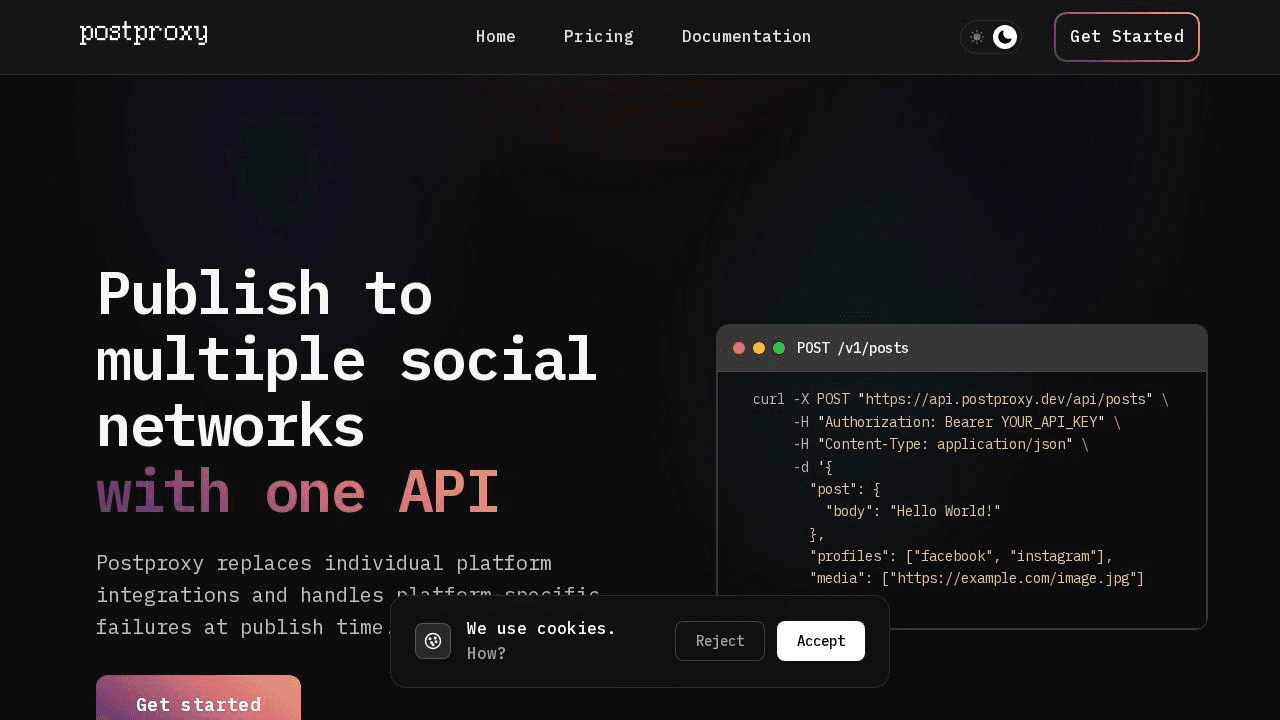This screenshot has width=1280, height=720.
Task: Select the sun icon for light mode
Action: [x=976, y=37]
